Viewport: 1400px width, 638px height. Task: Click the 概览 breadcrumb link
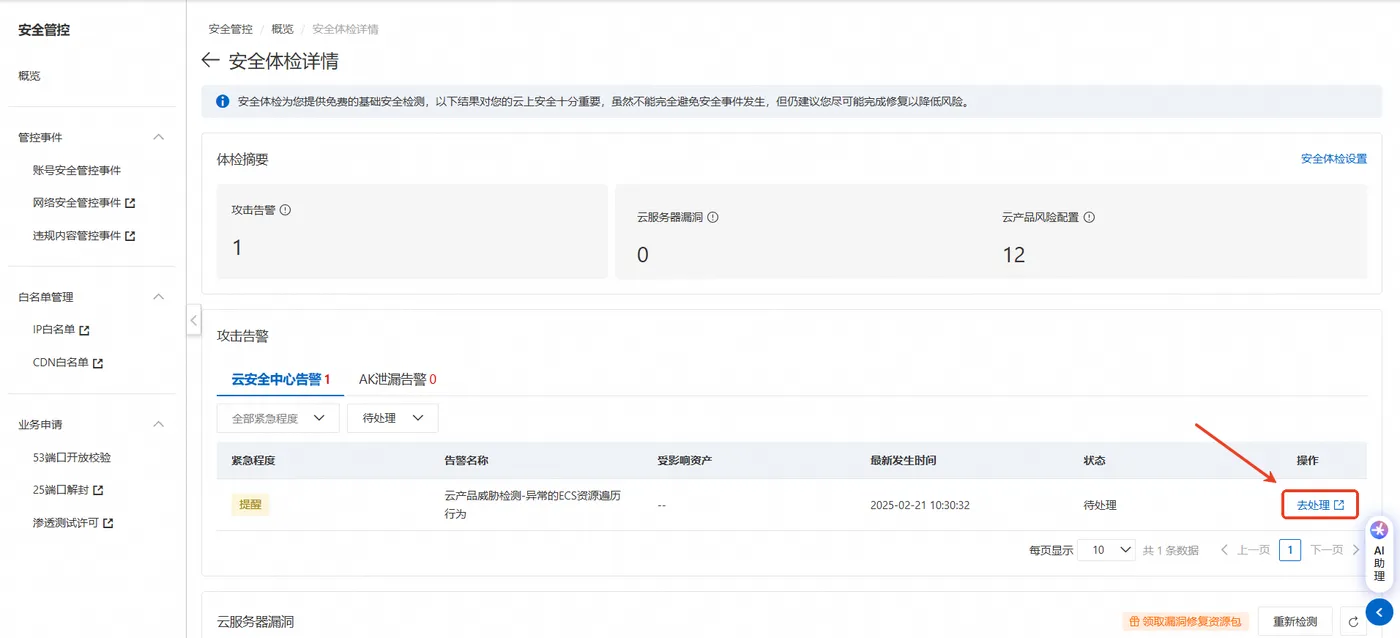point(283,29)
